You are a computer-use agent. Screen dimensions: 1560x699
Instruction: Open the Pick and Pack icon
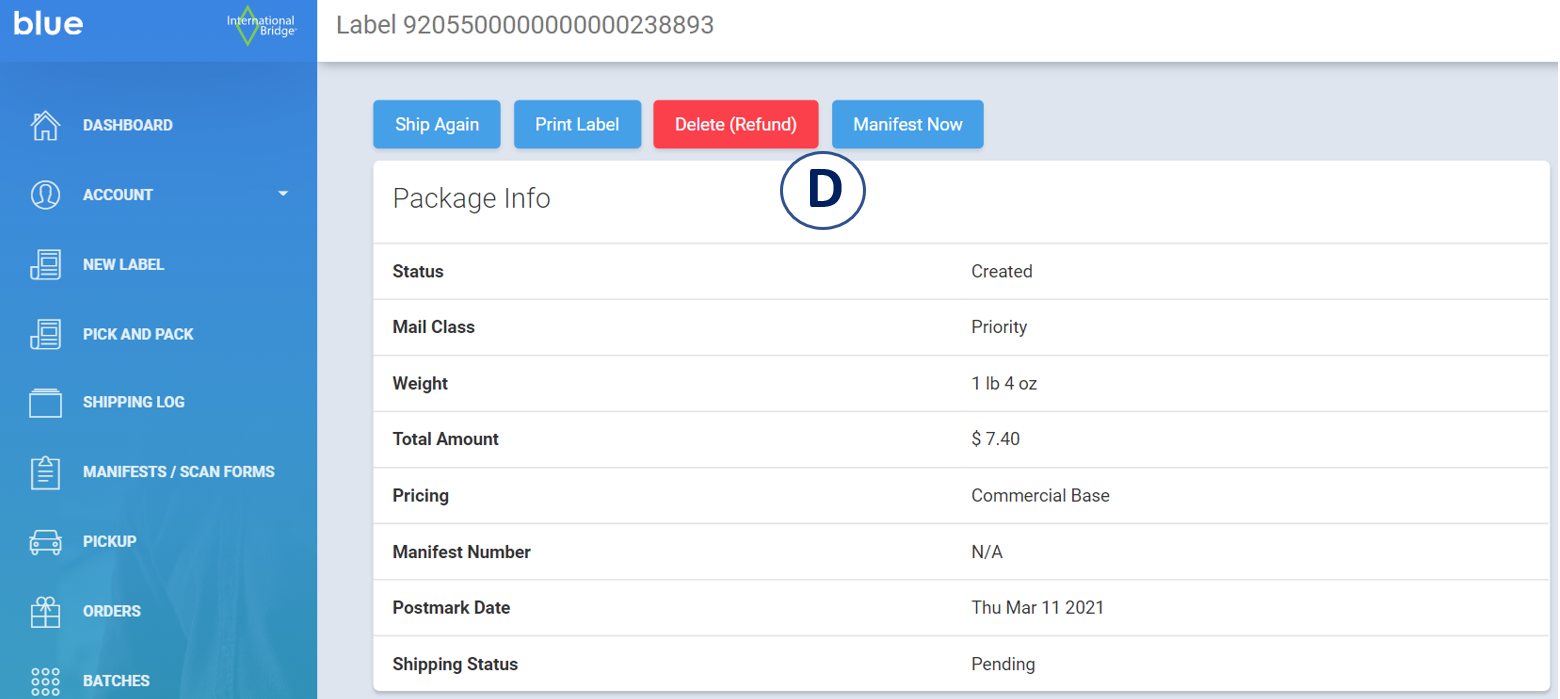pos(45,333)
